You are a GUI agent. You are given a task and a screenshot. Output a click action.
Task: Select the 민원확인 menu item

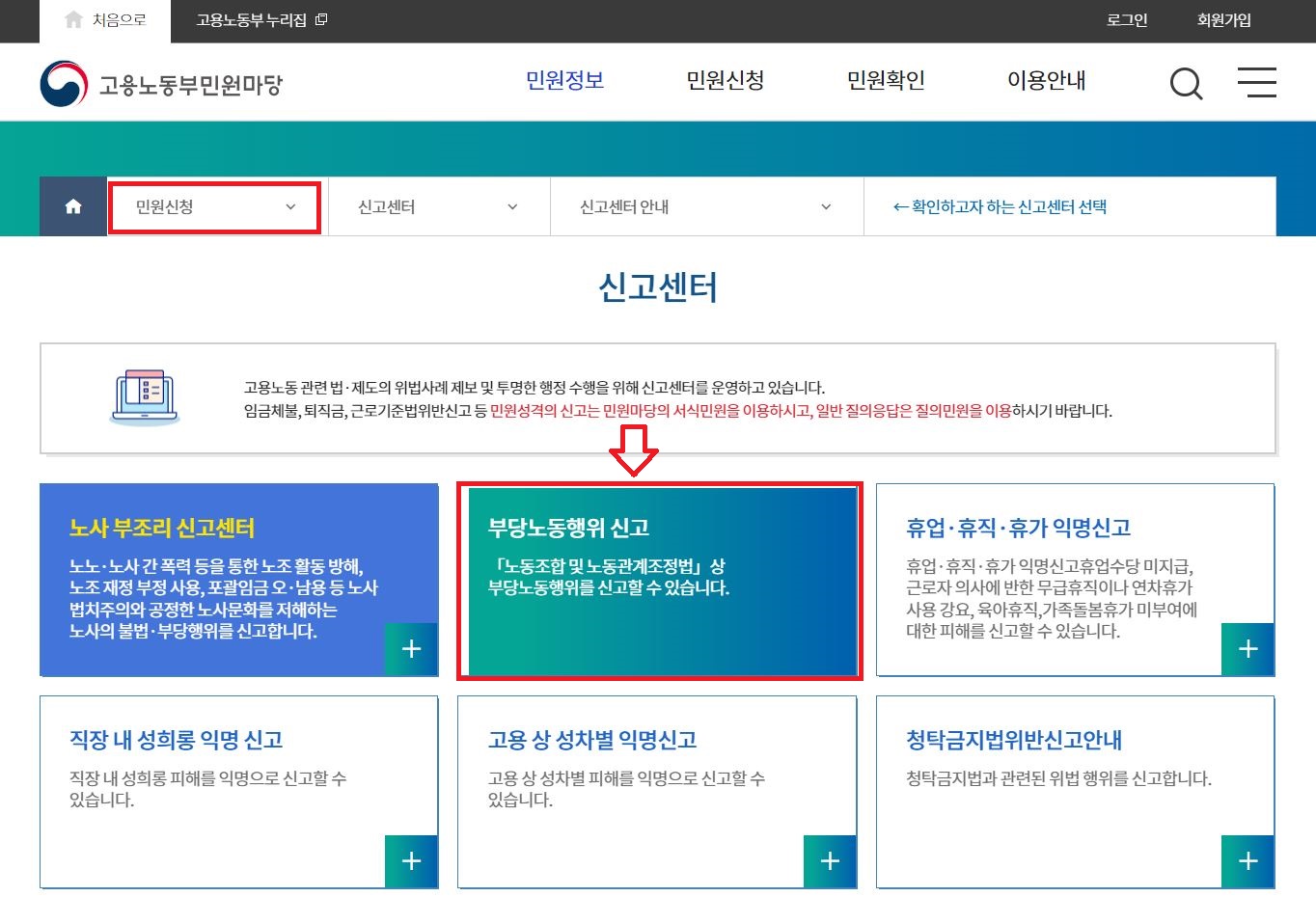(885, 81)
